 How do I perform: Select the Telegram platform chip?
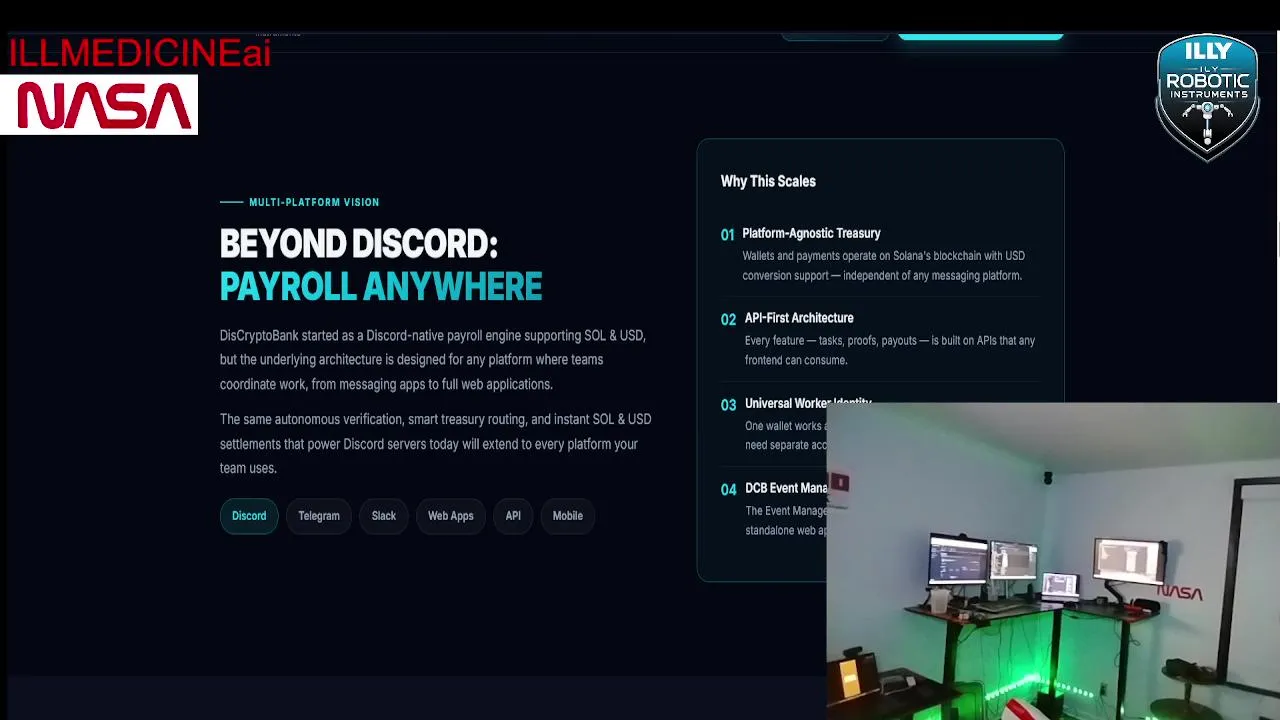[x=319, y=516]
